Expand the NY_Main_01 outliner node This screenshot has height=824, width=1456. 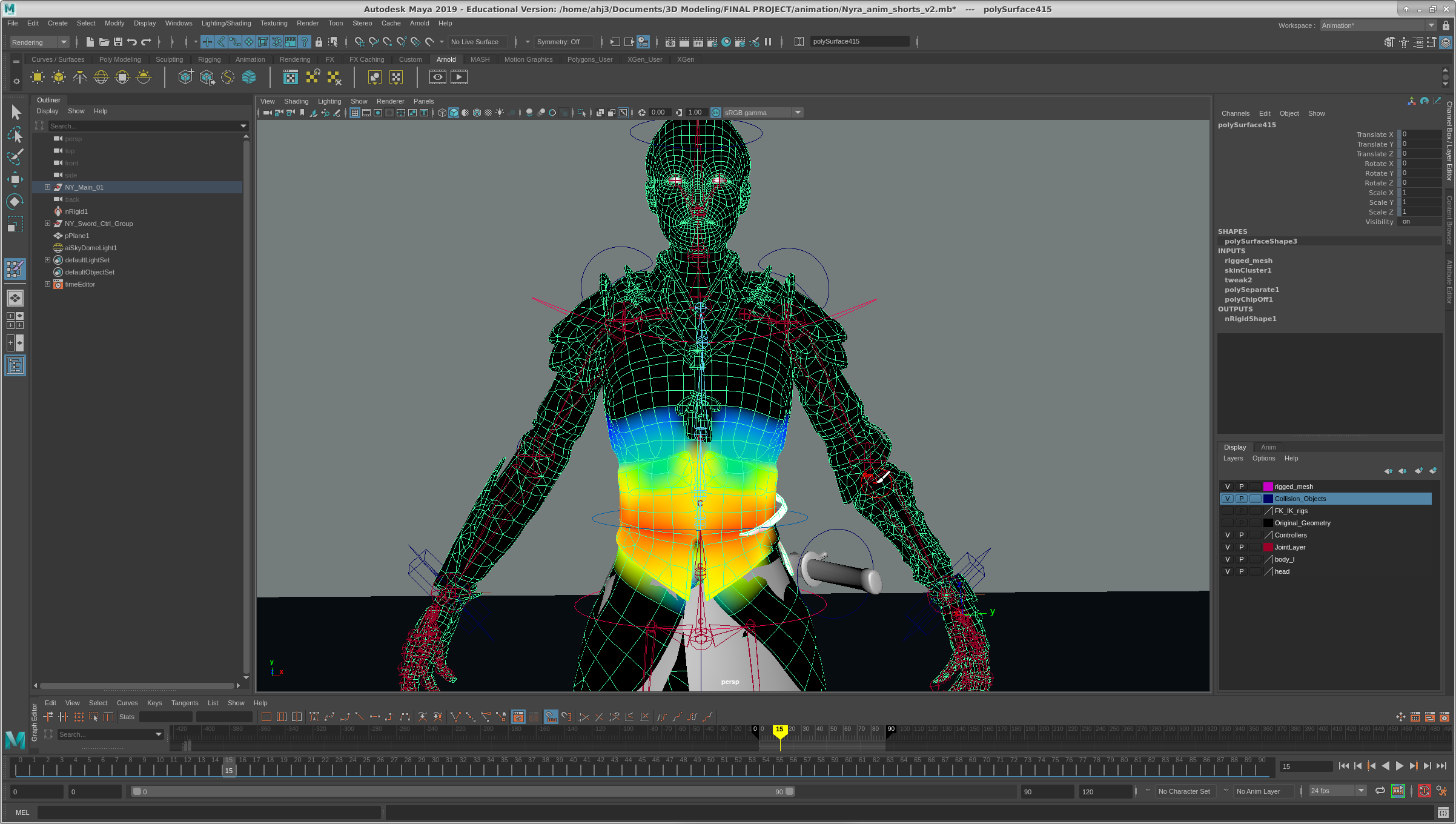point(47,187)
